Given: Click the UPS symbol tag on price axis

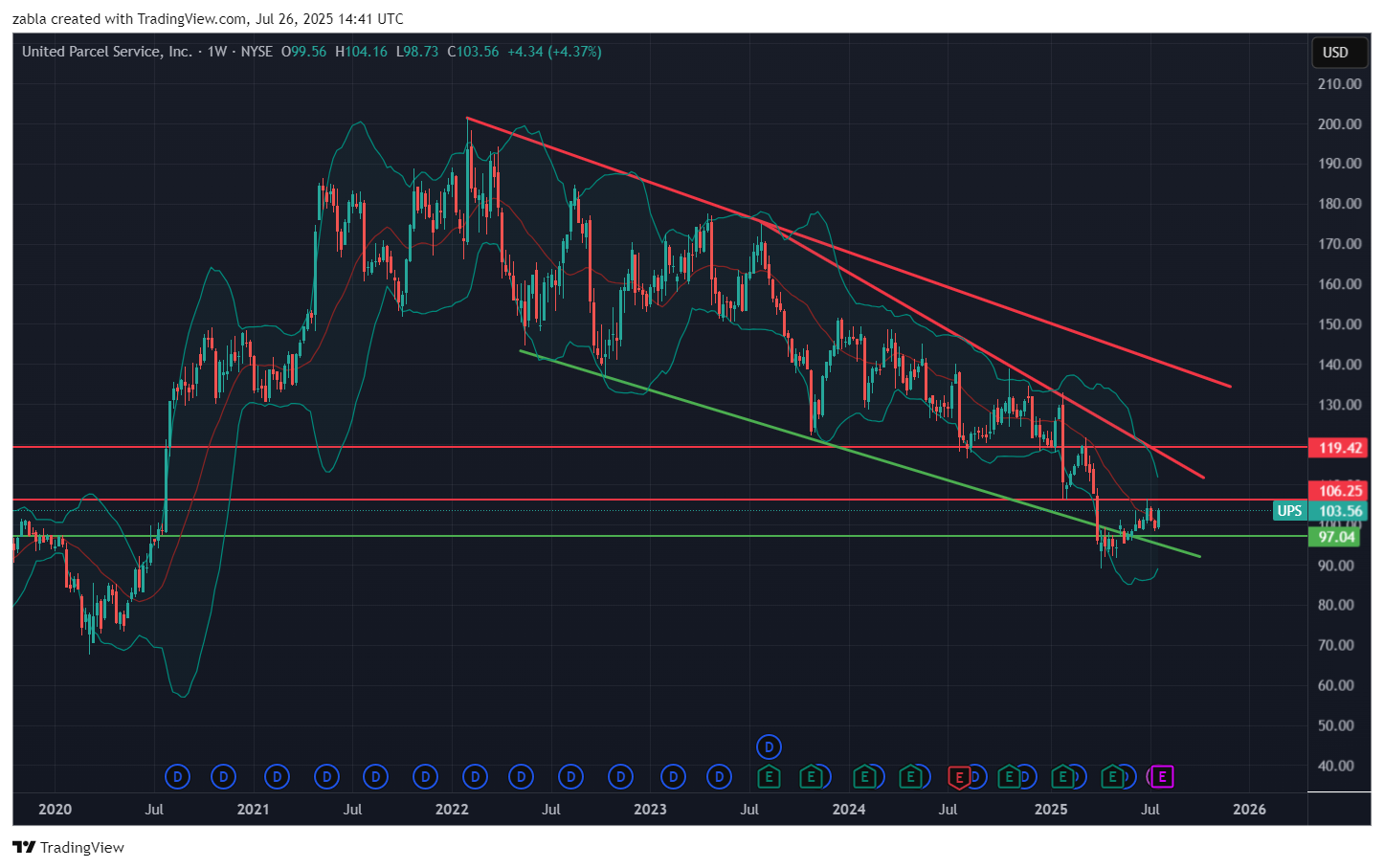Looking at the screenshot, I should point(1289,511).
